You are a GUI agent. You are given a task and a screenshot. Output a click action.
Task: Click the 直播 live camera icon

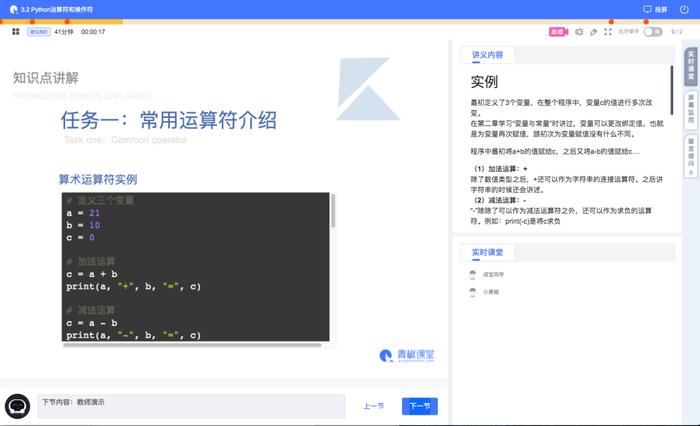[558, 32]
